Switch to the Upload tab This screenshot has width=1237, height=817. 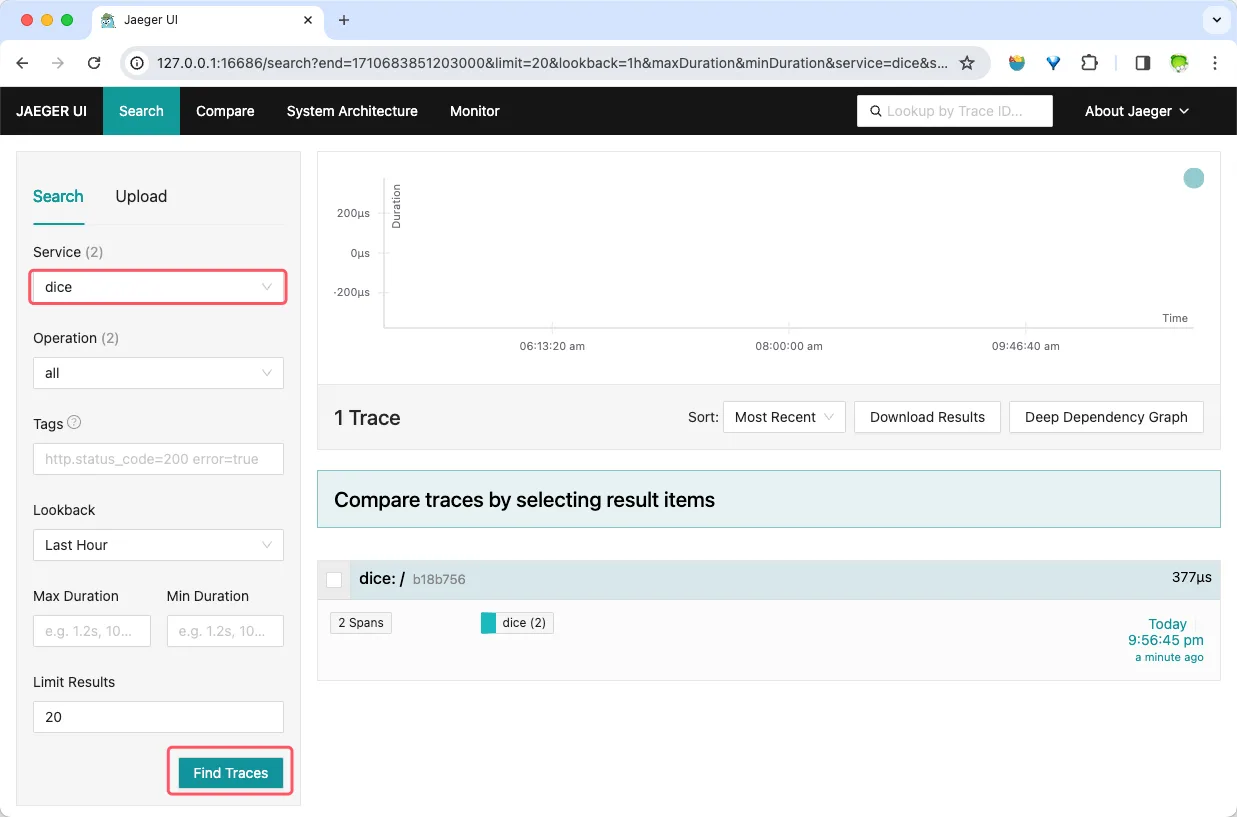[x=141, y=196]
